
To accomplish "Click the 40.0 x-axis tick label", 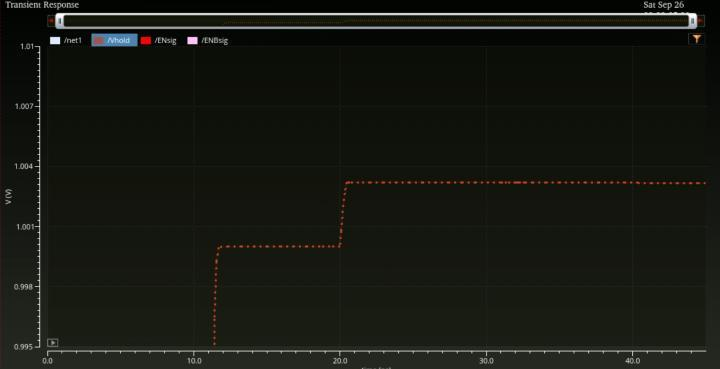I will click(x=632, y=361).
